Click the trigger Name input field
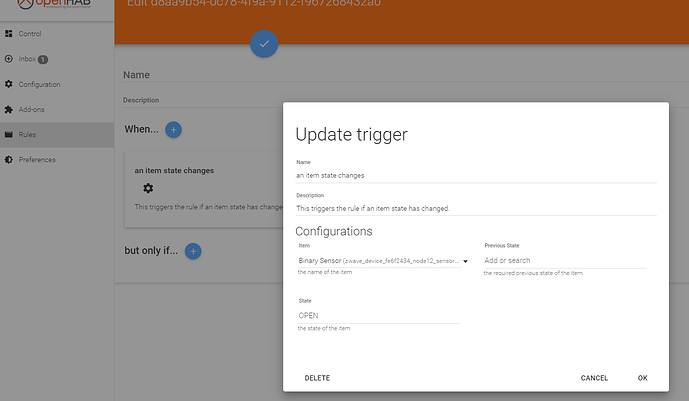Image resolution: width=689 pixels, height=401 pixels. 475,174
